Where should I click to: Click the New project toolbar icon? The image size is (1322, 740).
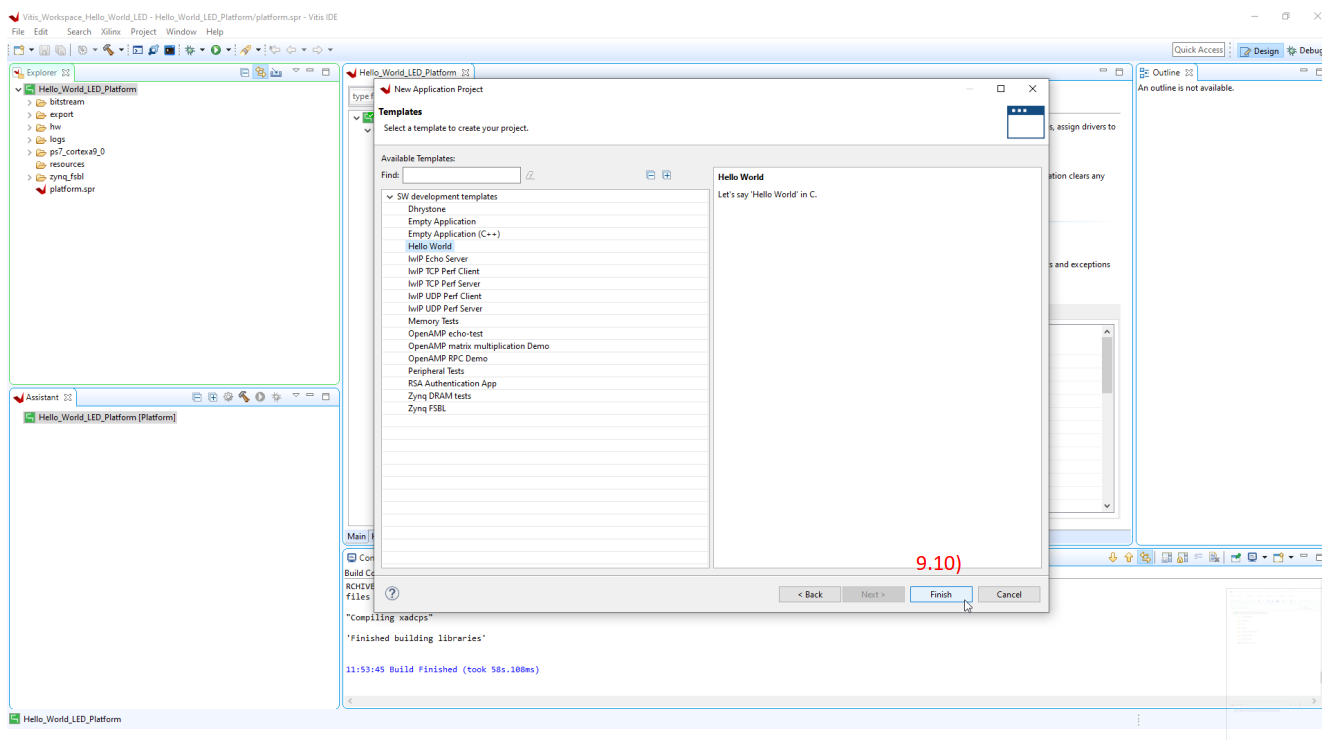pos(19,50)
